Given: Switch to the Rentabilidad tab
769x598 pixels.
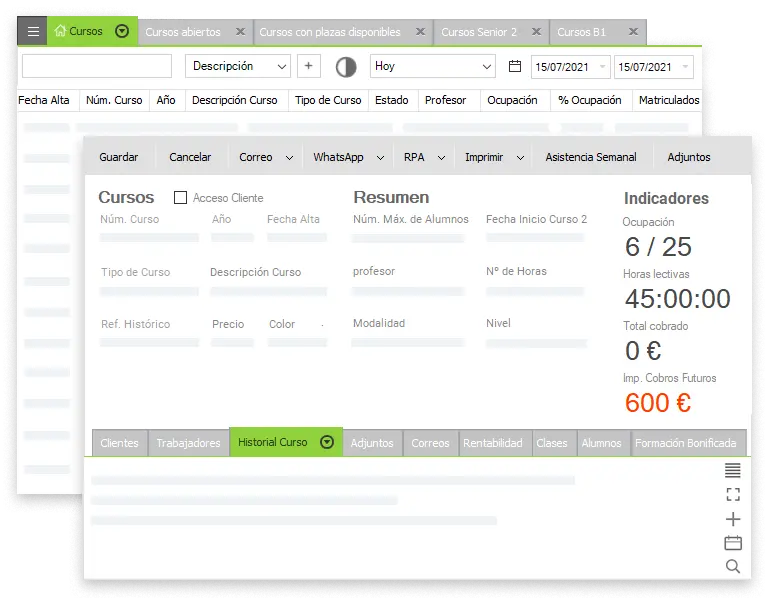Looking at the screenshot, I should (x=492, y=443).
